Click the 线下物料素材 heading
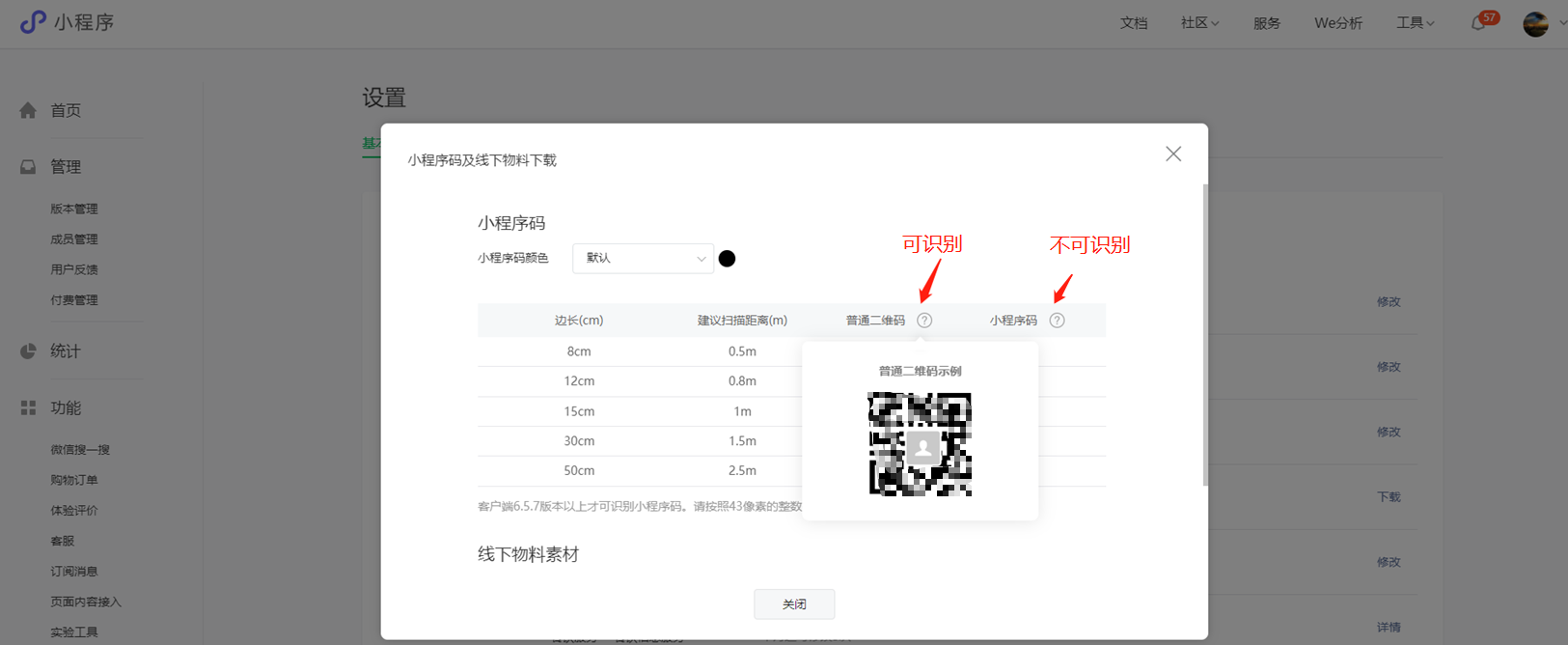The height and width of the screenshot is (645, 1568). click(x=528, y=555)
